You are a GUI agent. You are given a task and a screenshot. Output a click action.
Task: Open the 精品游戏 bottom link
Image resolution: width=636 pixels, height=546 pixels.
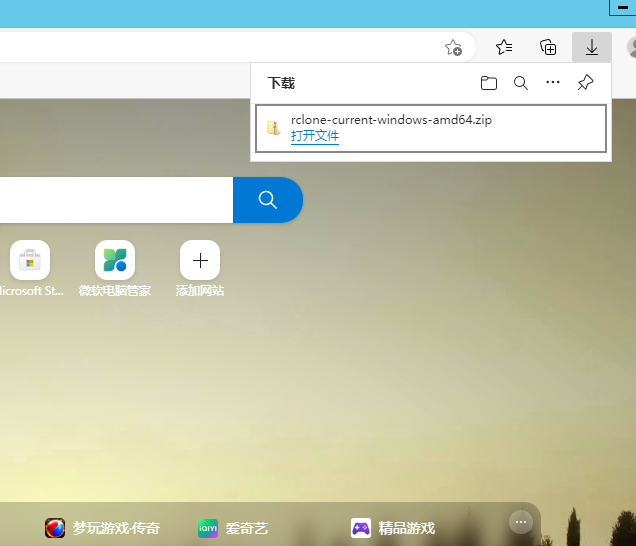pos(393,528)
